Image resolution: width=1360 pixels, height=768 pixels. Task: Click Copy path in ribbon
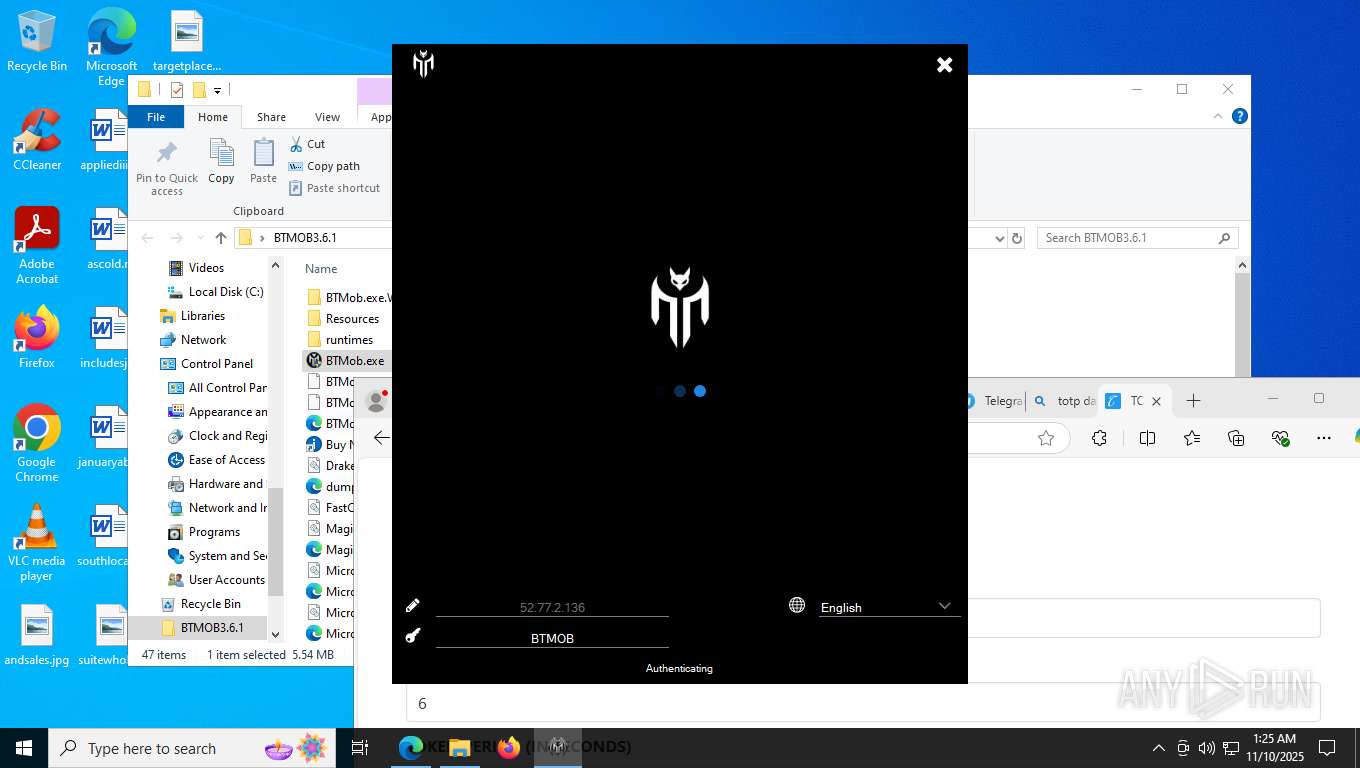click(324, 166)
